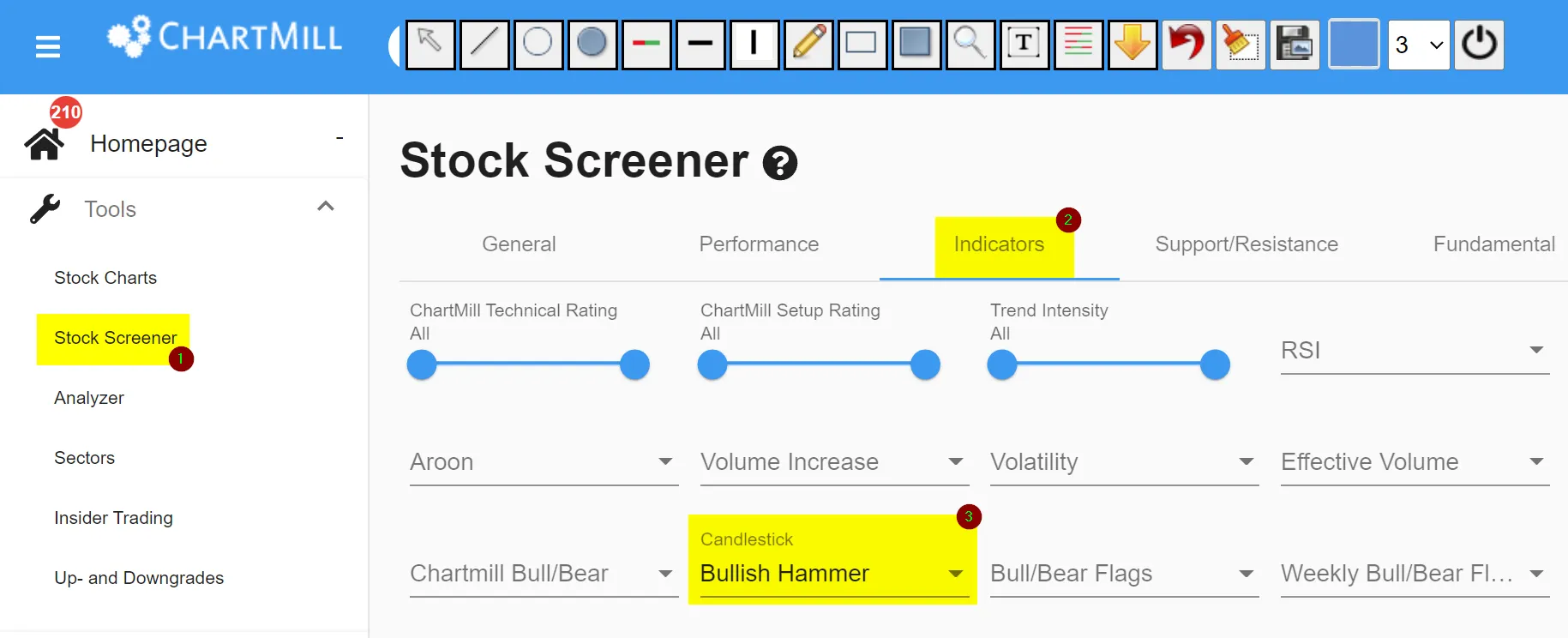Image resolution: width=1568 pixels, height=638 pixels.
Task: Open the Support/Resistance tab
Action: [1246, 244]
